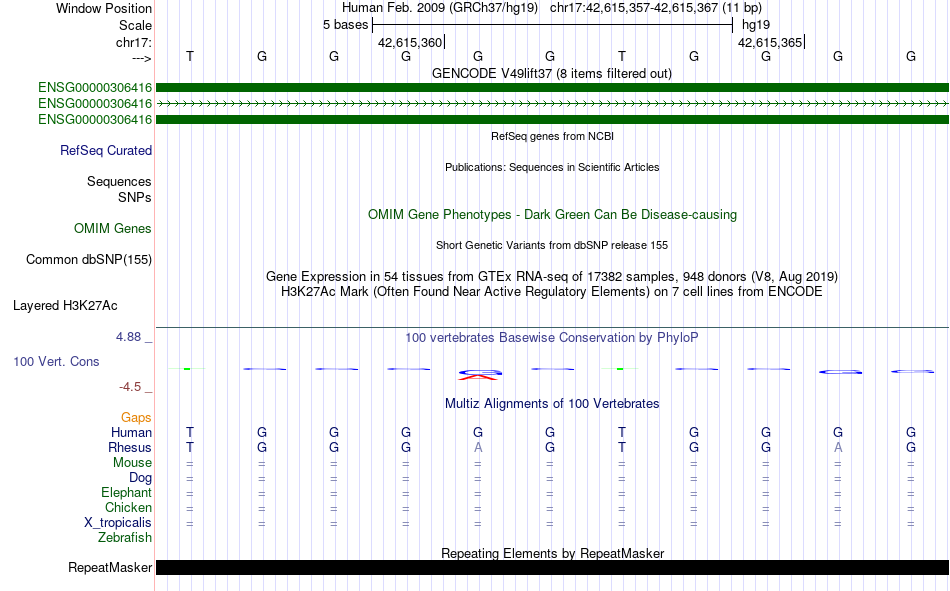Click the 42,615,360 coordinate tick label
950x591 pixels.
pyautogui.click(x=410, y=42)
